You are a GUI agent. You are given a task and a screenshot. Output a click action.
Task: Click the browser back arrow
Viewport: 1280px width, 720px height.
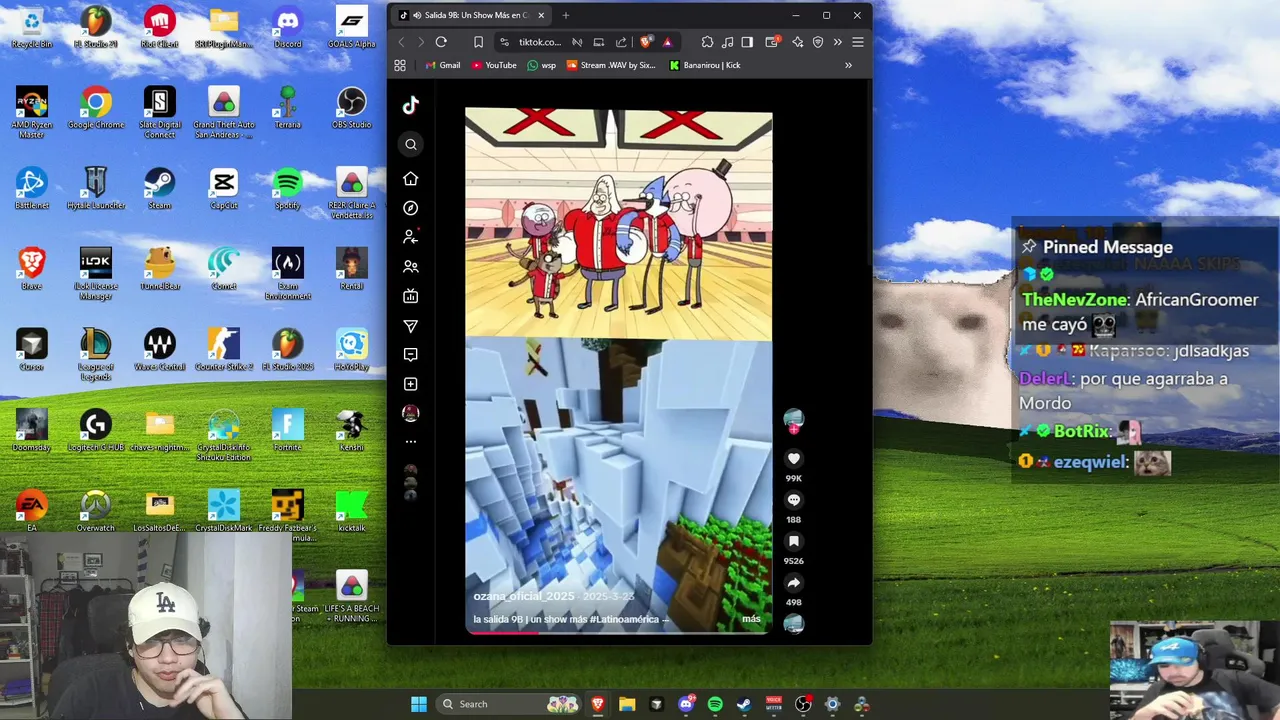(401, 42)
